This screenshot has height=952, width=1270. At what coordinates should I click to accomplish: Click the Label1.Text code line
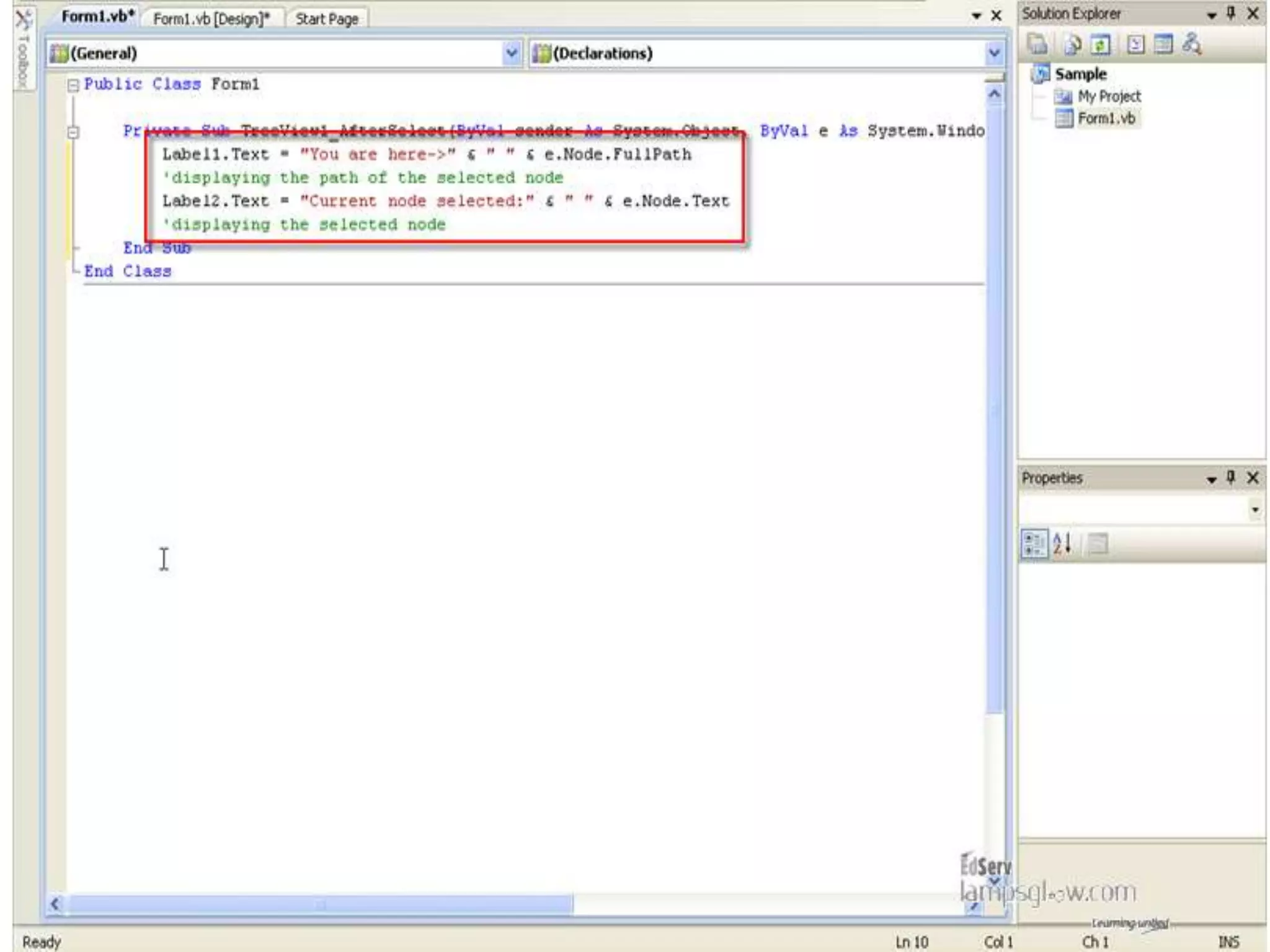point(427,154)
